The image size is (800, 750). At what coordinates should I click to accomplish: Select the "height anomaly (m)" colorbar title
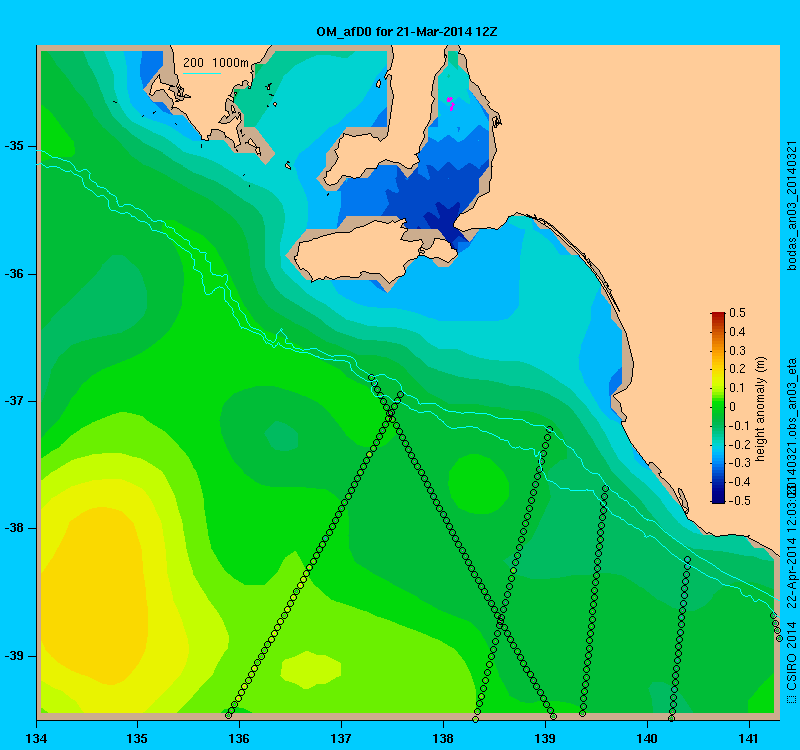(x=761, y=408)
